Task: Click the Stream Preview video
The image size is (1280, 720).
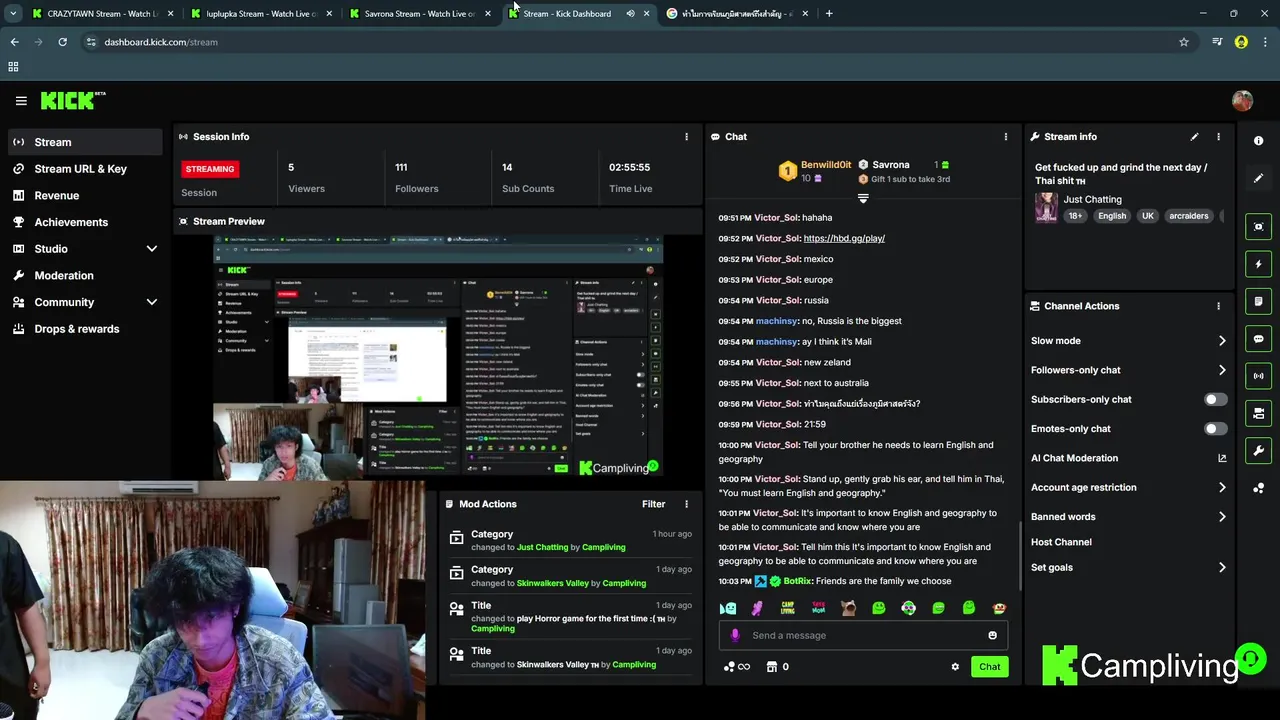Action: pos(437,358)
